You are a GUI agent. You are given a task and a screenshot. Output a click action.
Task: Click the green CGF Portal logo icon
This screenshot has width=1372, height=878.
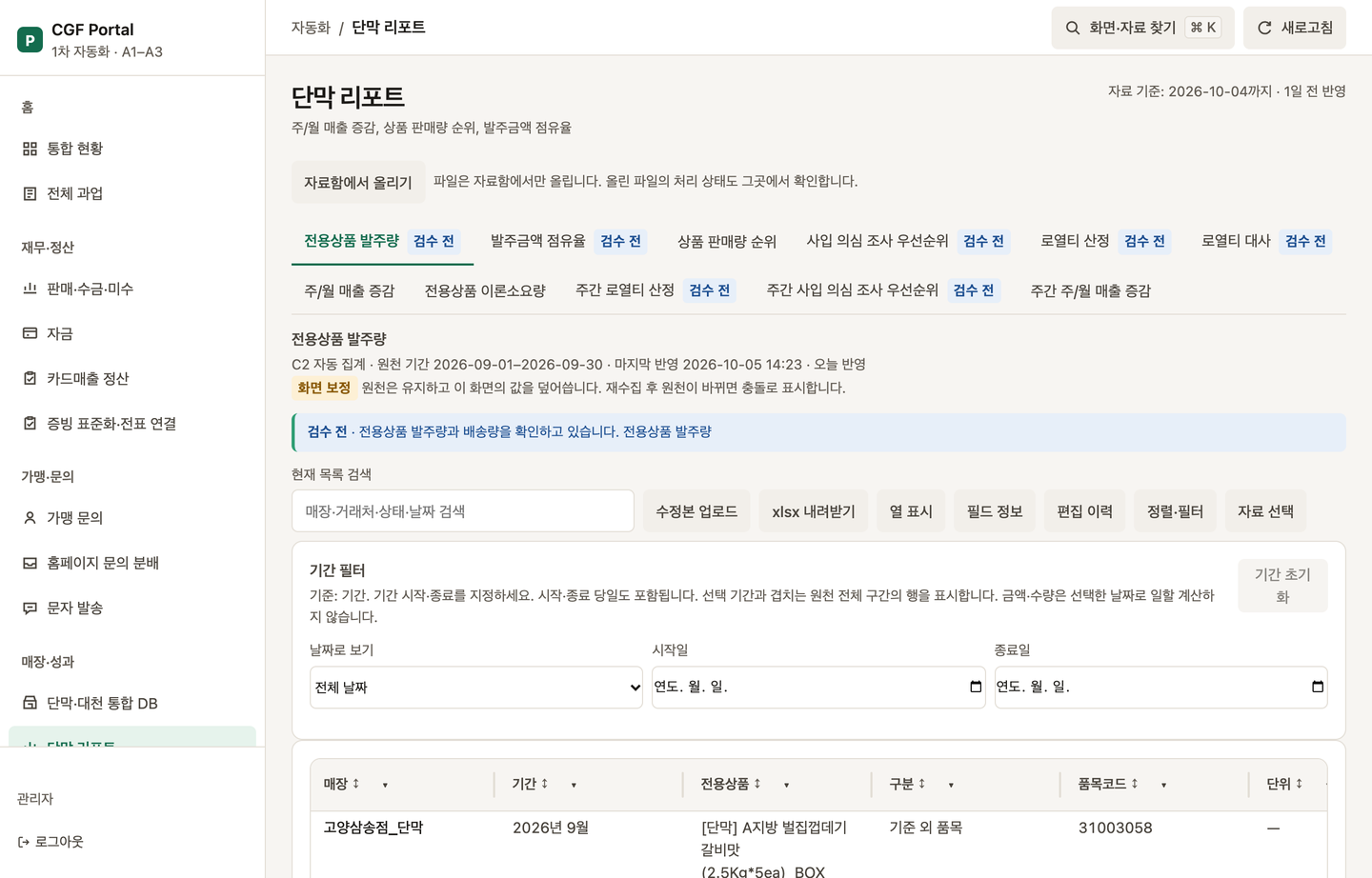[30, 40]
